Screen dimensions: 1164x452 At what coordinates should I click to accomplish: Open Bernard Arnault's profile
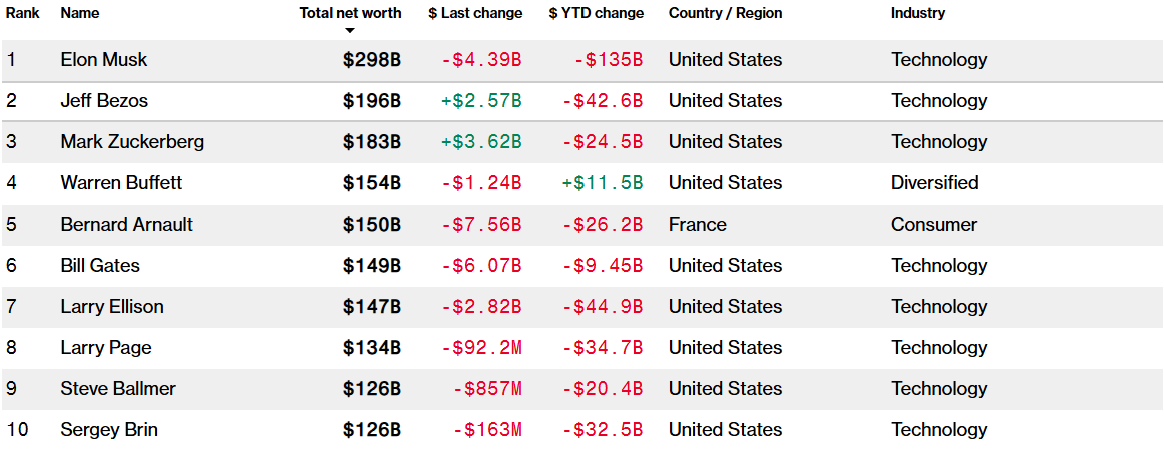[x=126, y=225]
